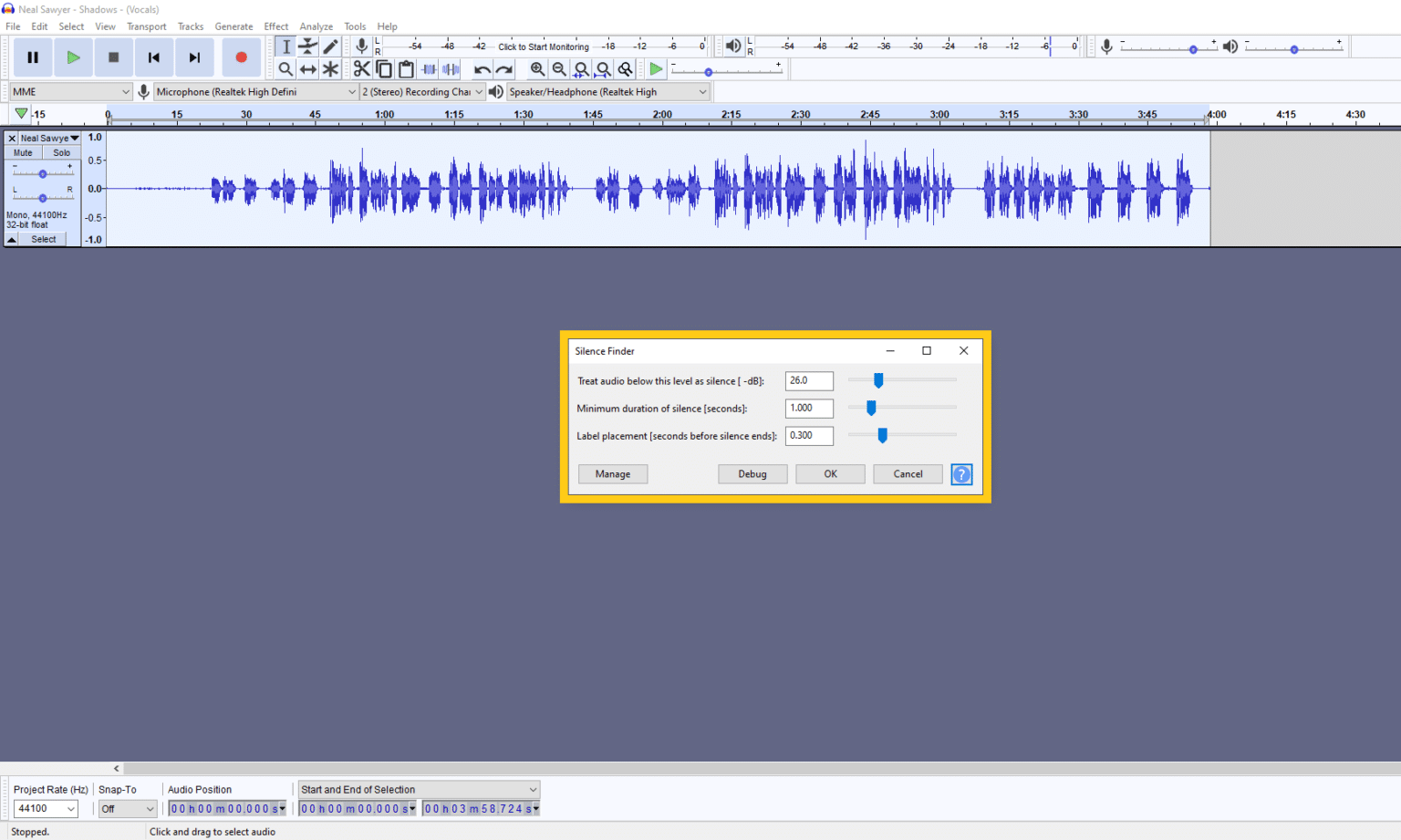Adjust the minimum silence duration slider
This screenshot has height=840, width=1401.
pyautogui.click(x=871, y=408)
